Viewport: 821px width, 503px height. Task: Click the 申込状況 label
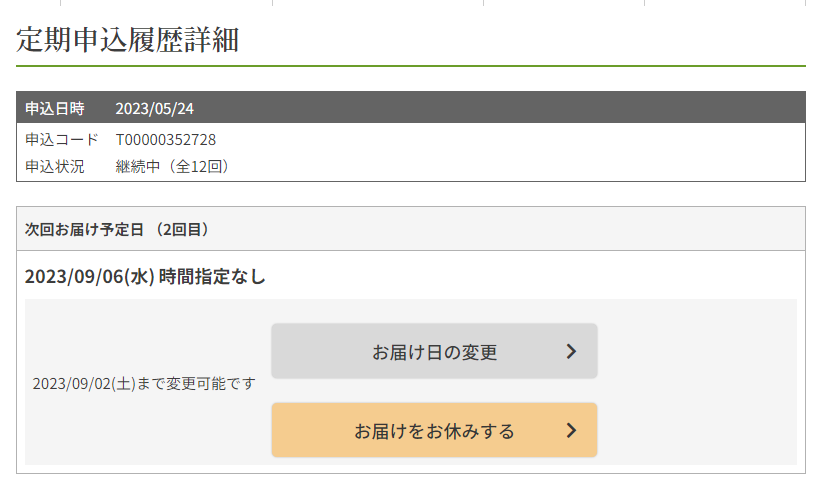point(55,166)
